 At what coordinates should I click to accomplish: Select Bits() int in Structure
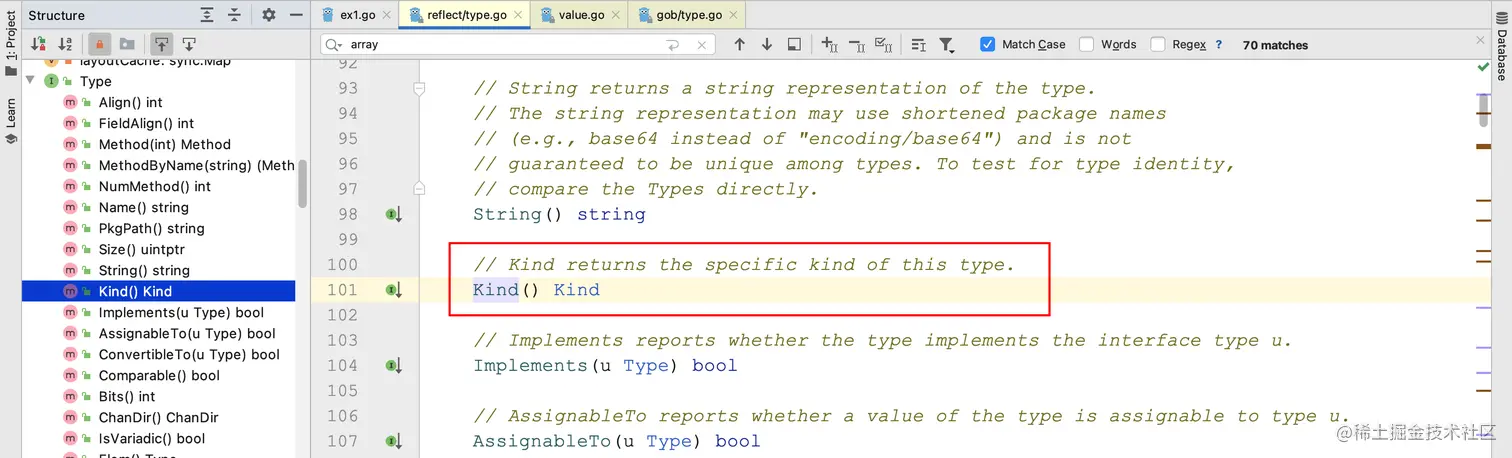[x=127, y=396]
